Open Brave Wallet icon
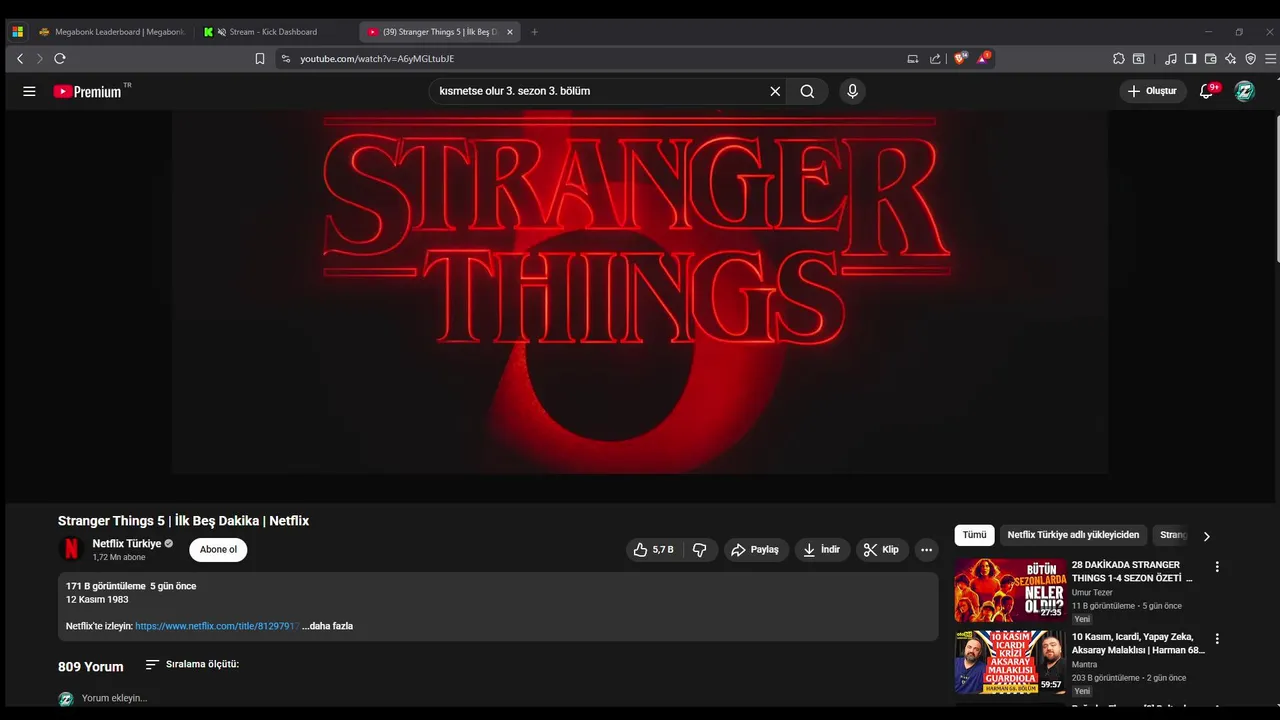 (x=1210, y=59)
